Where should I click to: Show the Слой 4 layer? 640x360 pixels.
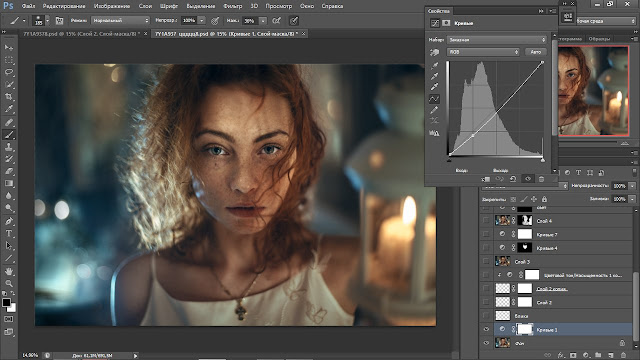[486, 221]
